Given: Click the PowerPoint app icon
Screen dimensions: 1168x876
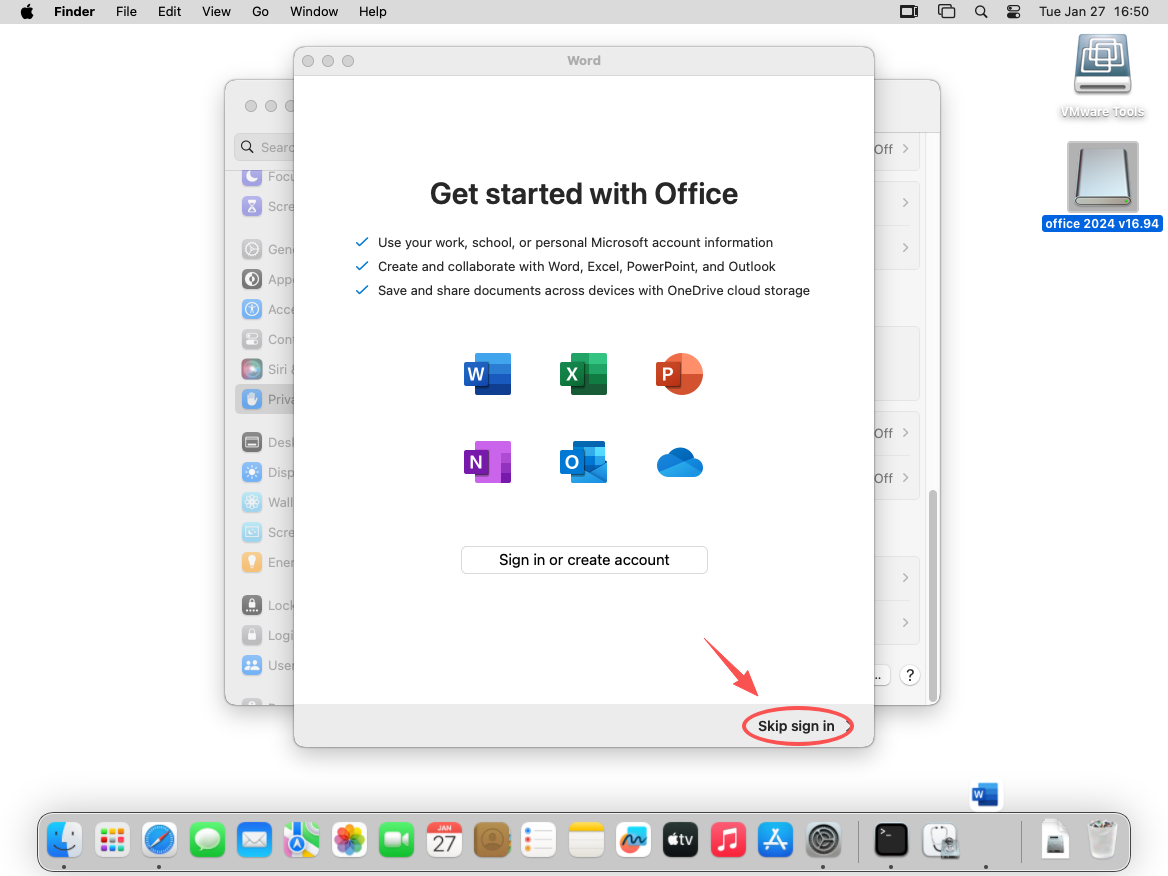Looking at the screenshot, I should pyautogui.click(x=679, y=374).
